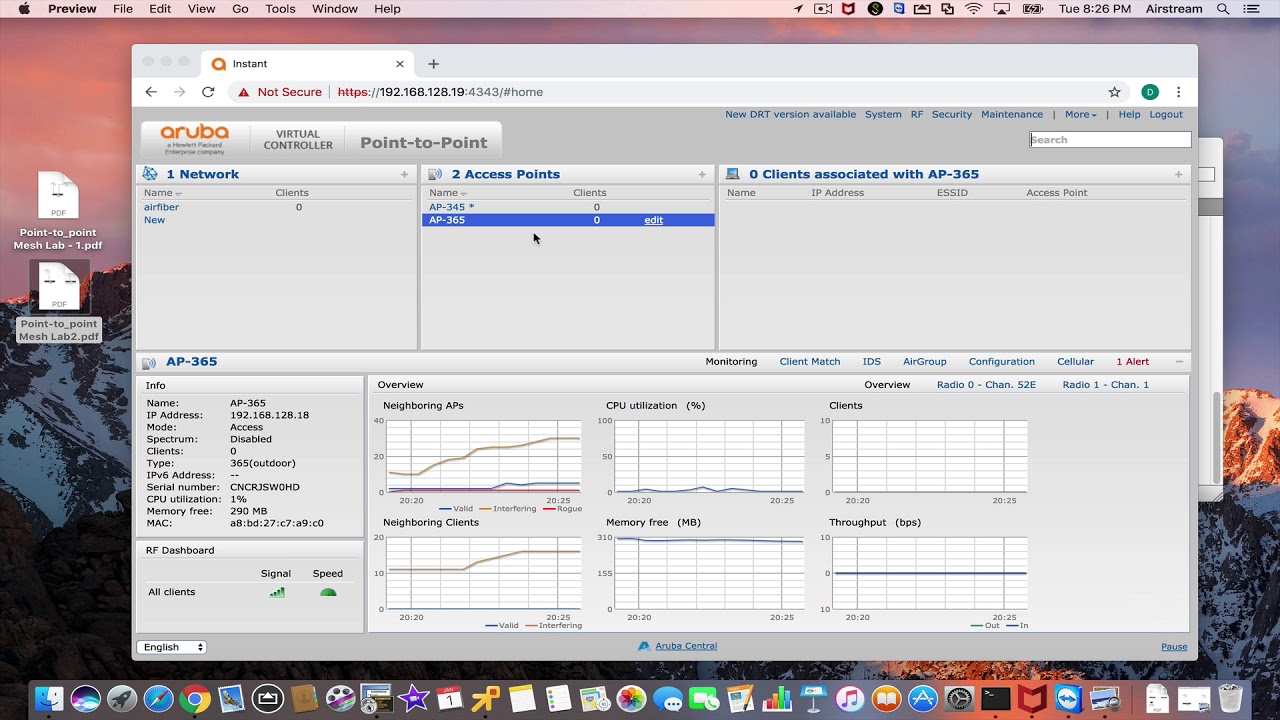
Task: Open Safari from the Dock
Action: click(158, 698)
